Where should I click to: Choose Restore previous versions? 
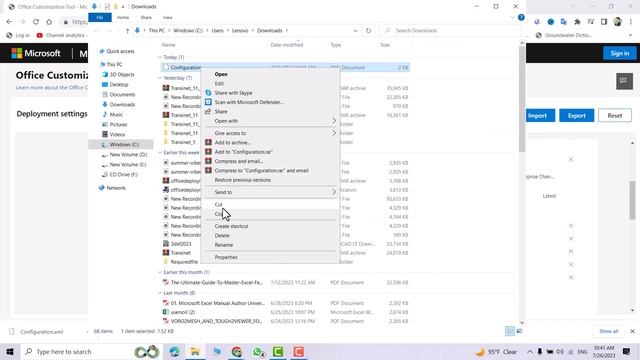[x=242, y=180]
